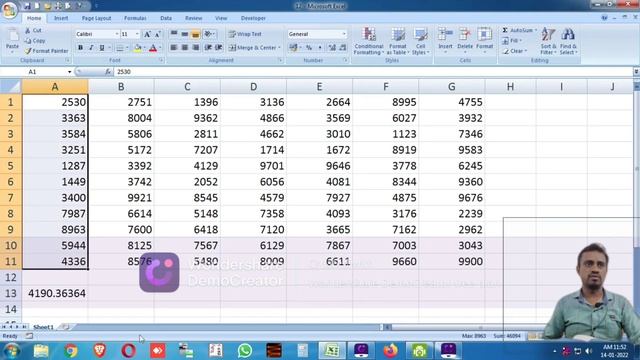Decrease font size with Shrink Font
Viewport: 640px width, 360px height.
click(x=158, y=34)
